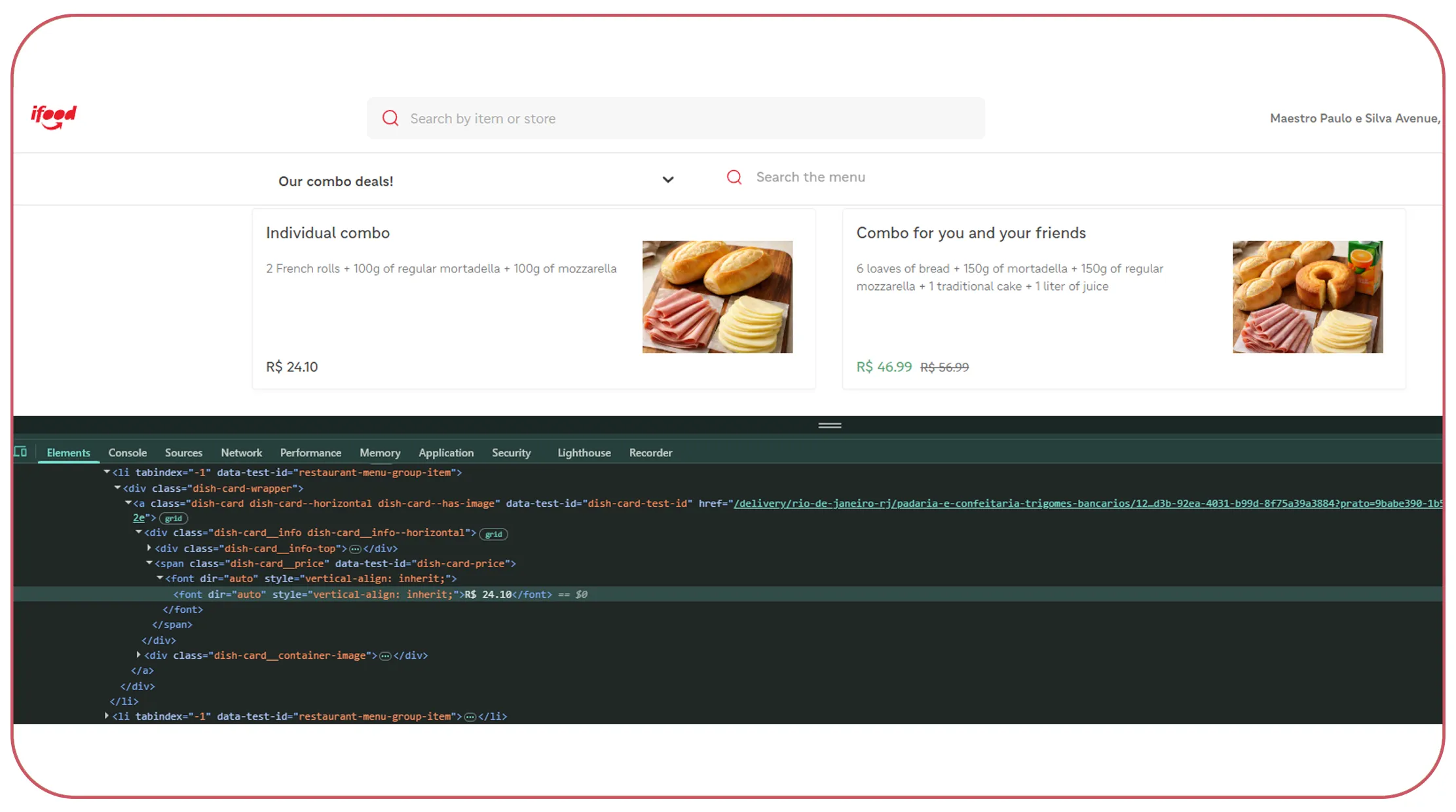
Task: Open the Application tab
Action: pos(446,452)
